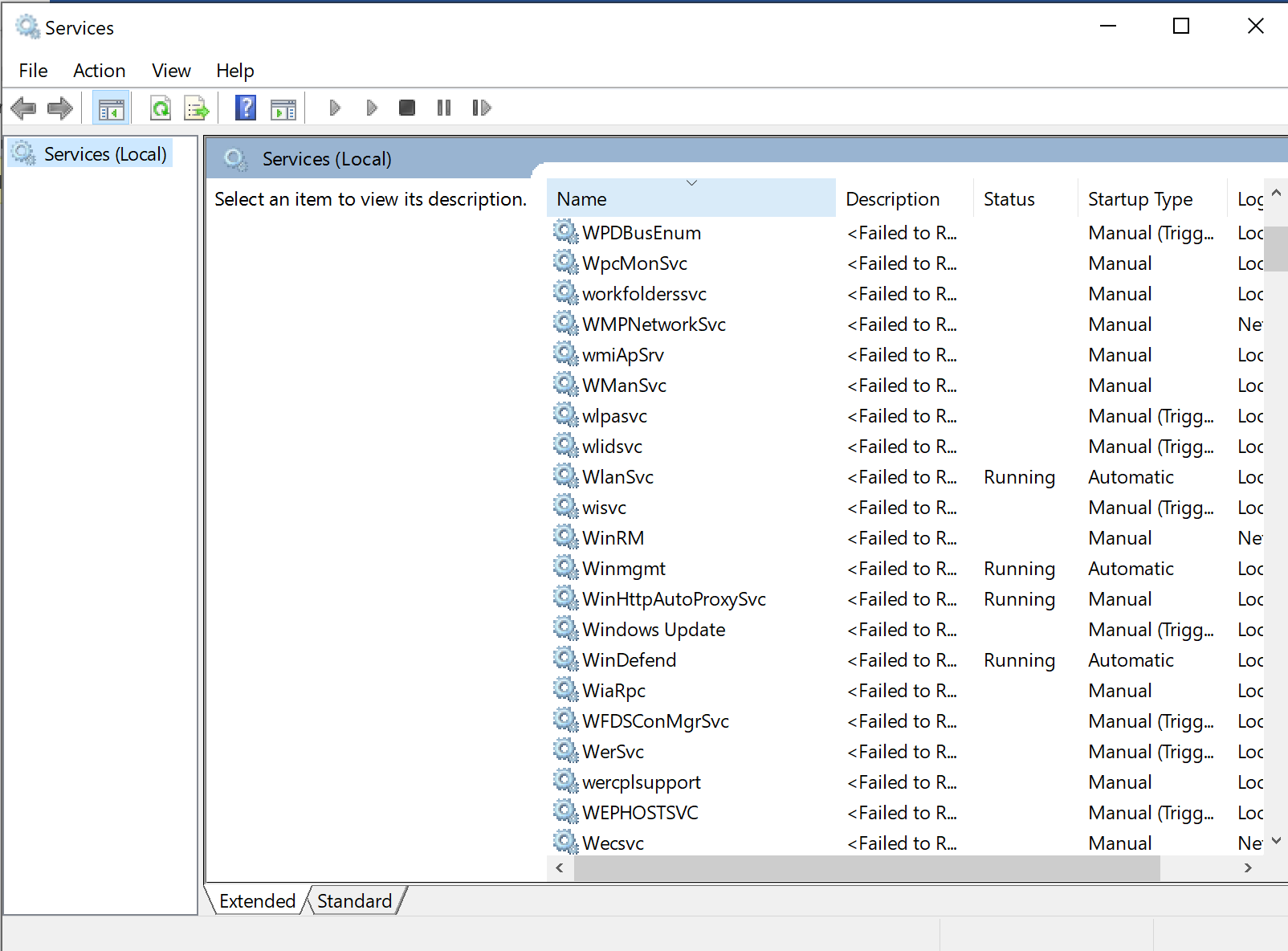Click Automatic startup type of Winmgmt row
Screen dimensions: 1288x951
tap(1131, 569)
